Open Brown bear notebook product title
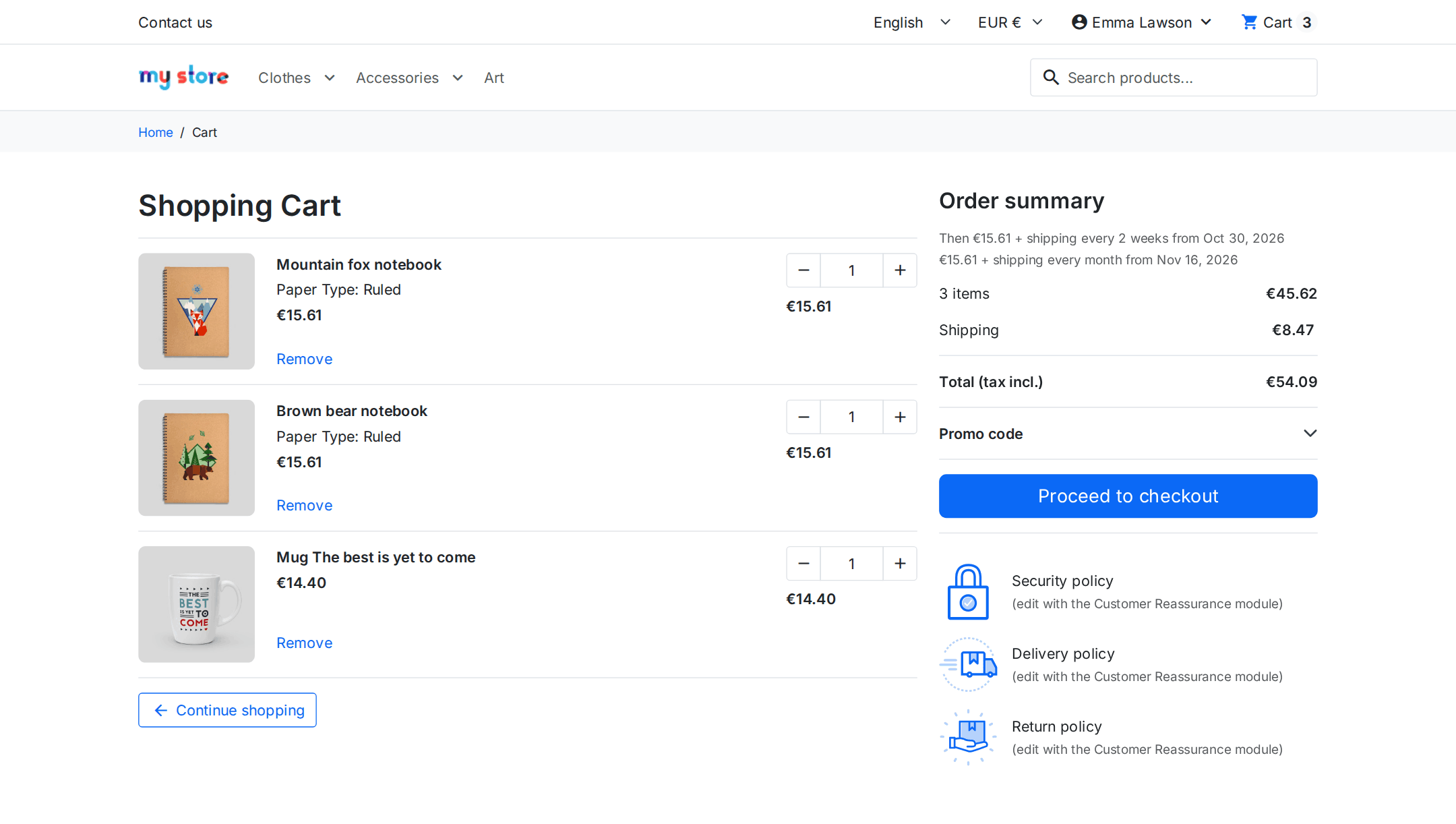Image resolution: width=1456 pixels, height=824 pixels. (x=351, y=411)
